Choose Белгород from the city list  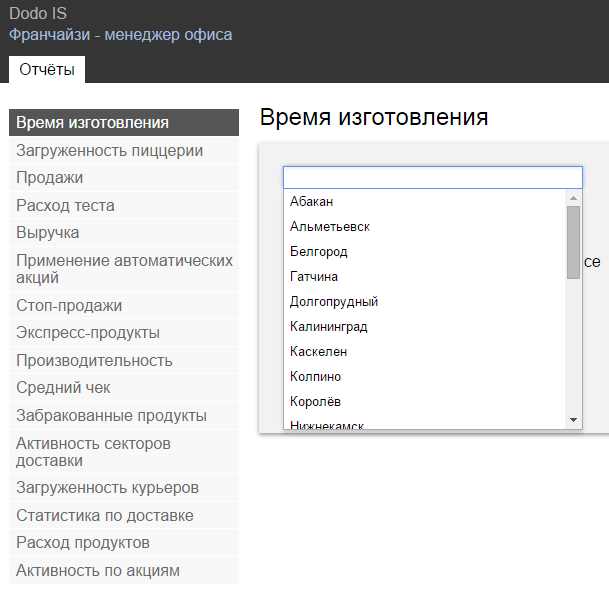tap(424, 252)
